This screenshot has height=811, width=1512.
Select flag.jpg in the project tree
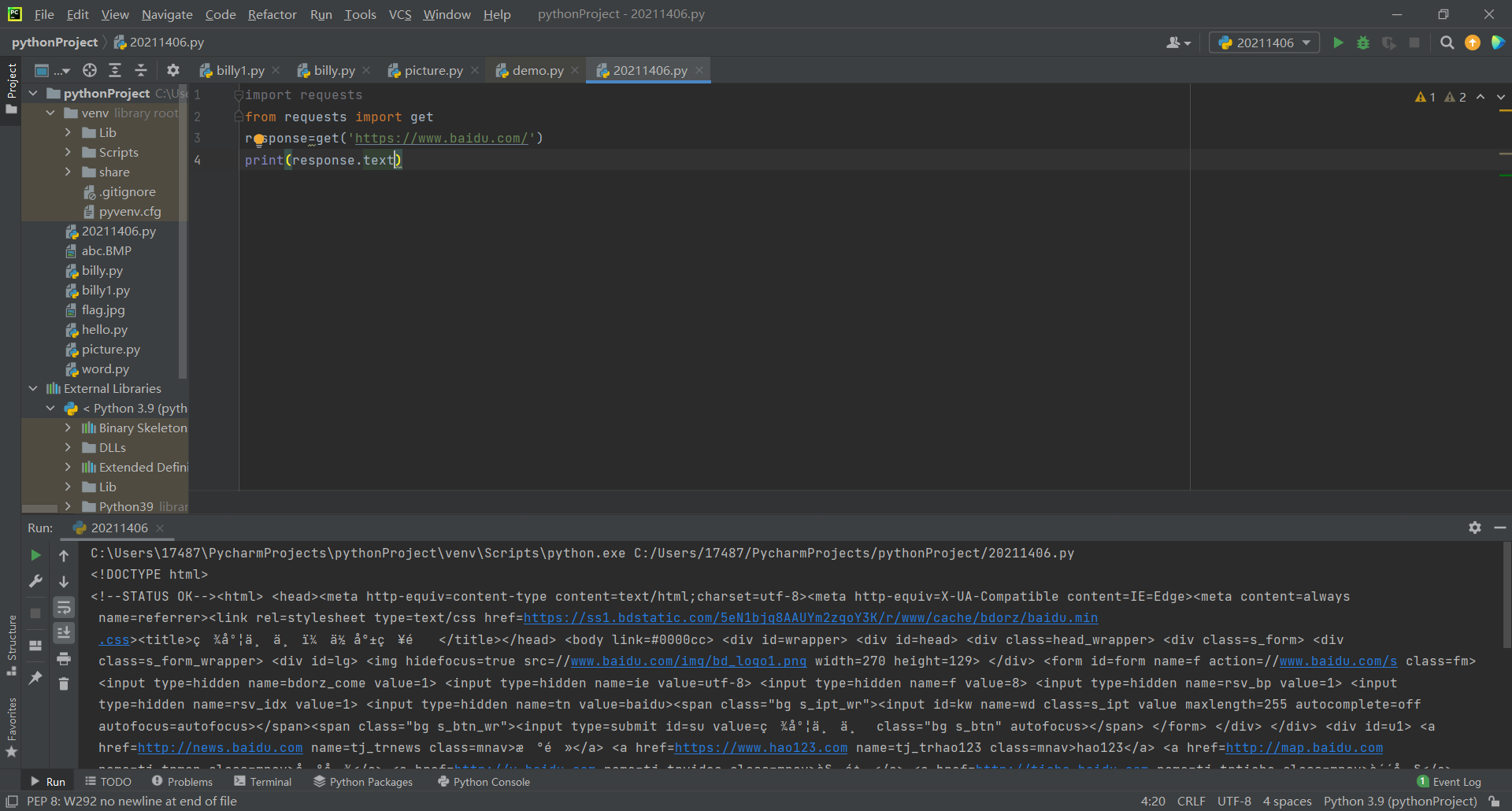[x=103, y=309]
